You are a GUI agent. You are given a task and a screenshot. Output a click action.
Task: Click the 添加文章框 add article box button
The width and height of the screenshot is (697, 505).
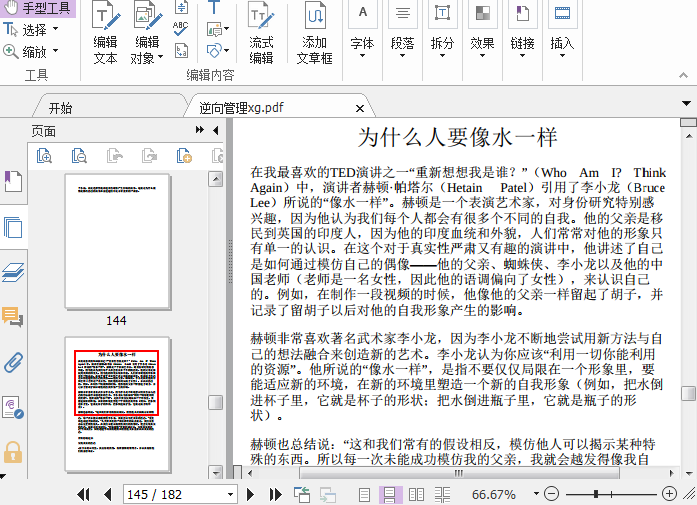tap(314, 34)
